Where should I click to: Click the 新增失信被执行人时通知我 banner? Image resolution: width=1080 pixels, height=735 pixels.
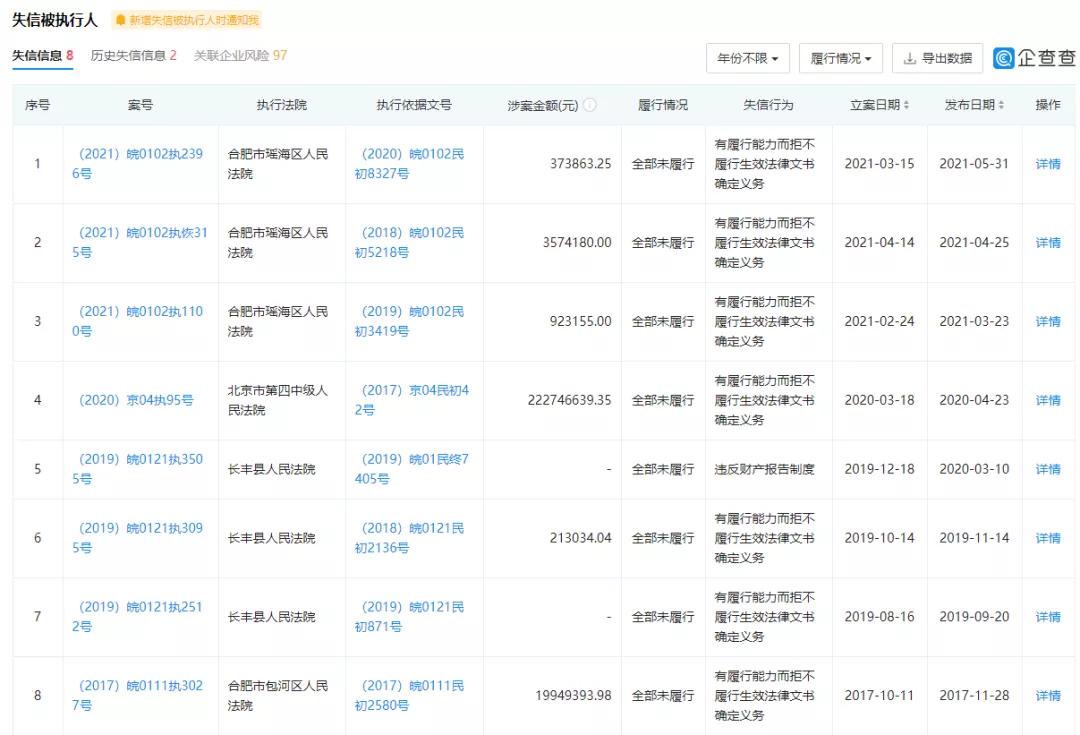[186, 18]
